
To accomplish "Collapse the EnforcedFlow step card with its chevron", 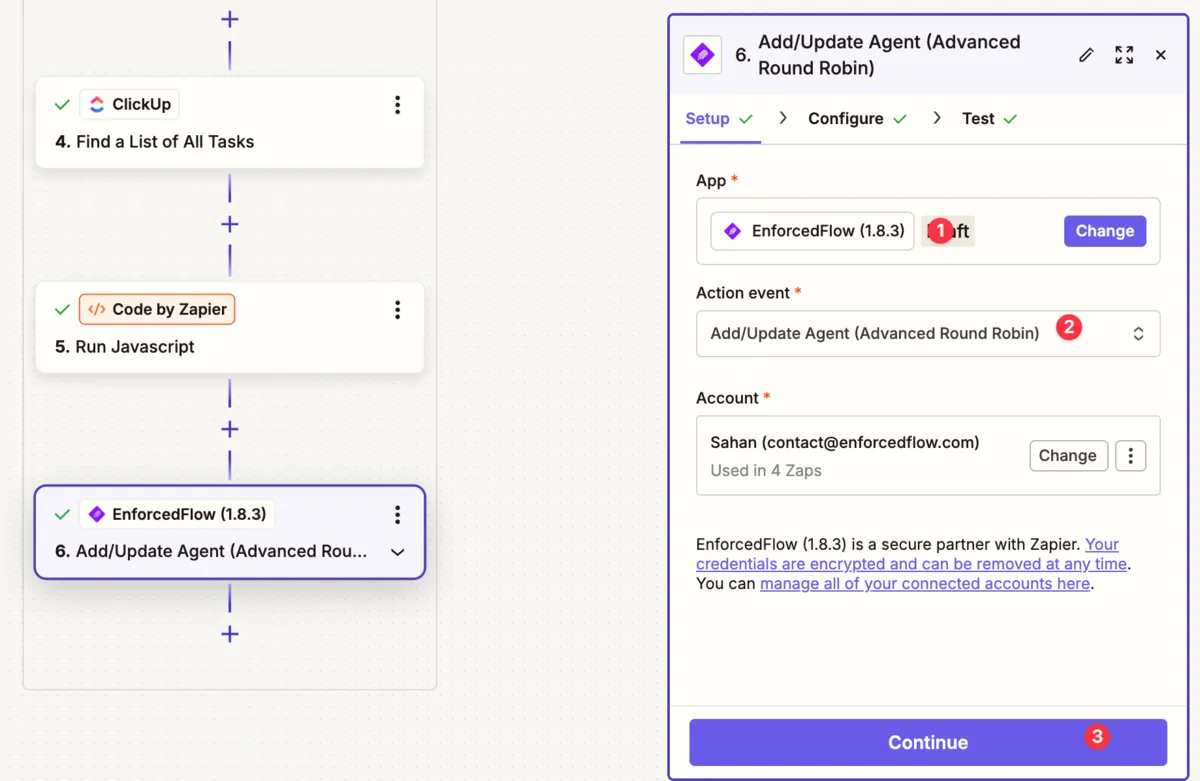I will (397, 552).
